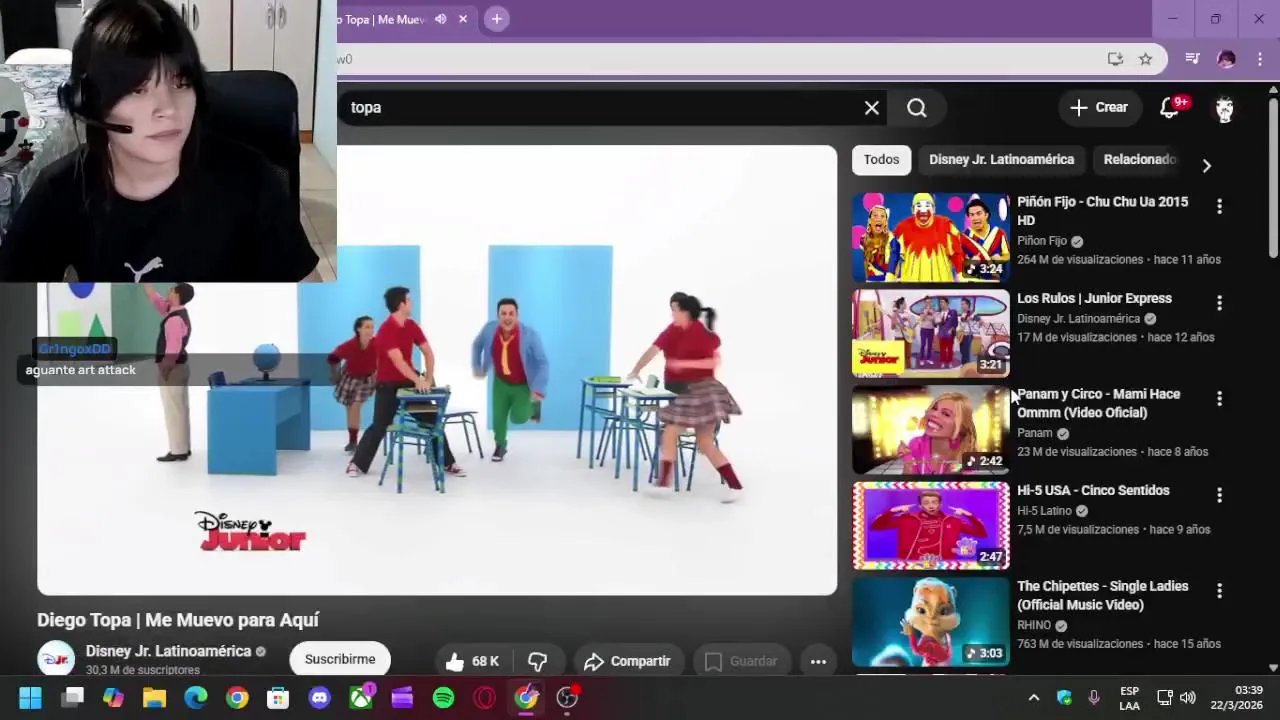Open Chrome media controls icon
1280x720 pixels.
tap(1192, 59)
